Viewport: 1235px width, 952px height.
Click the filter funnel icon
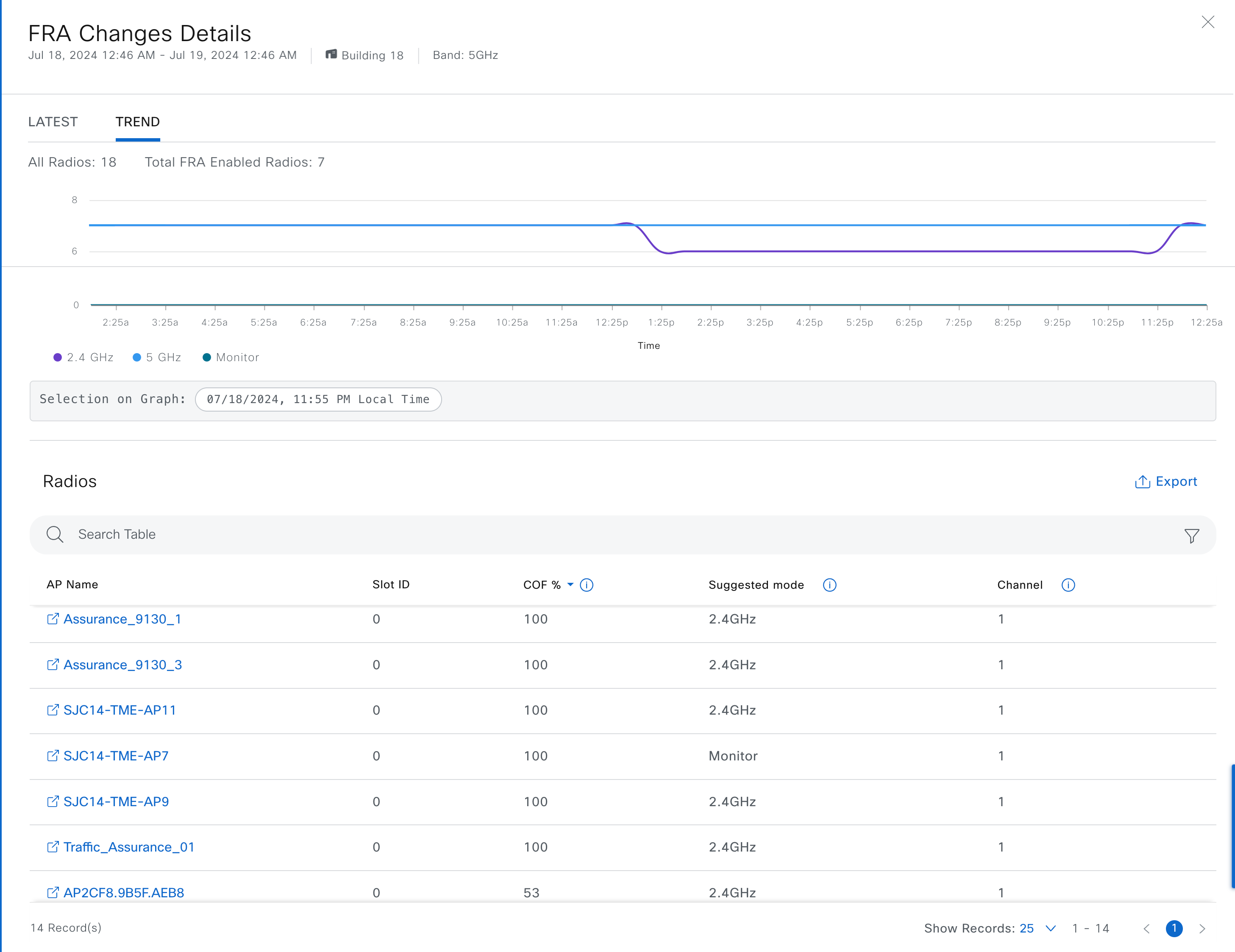click(x=1191, y=536)
